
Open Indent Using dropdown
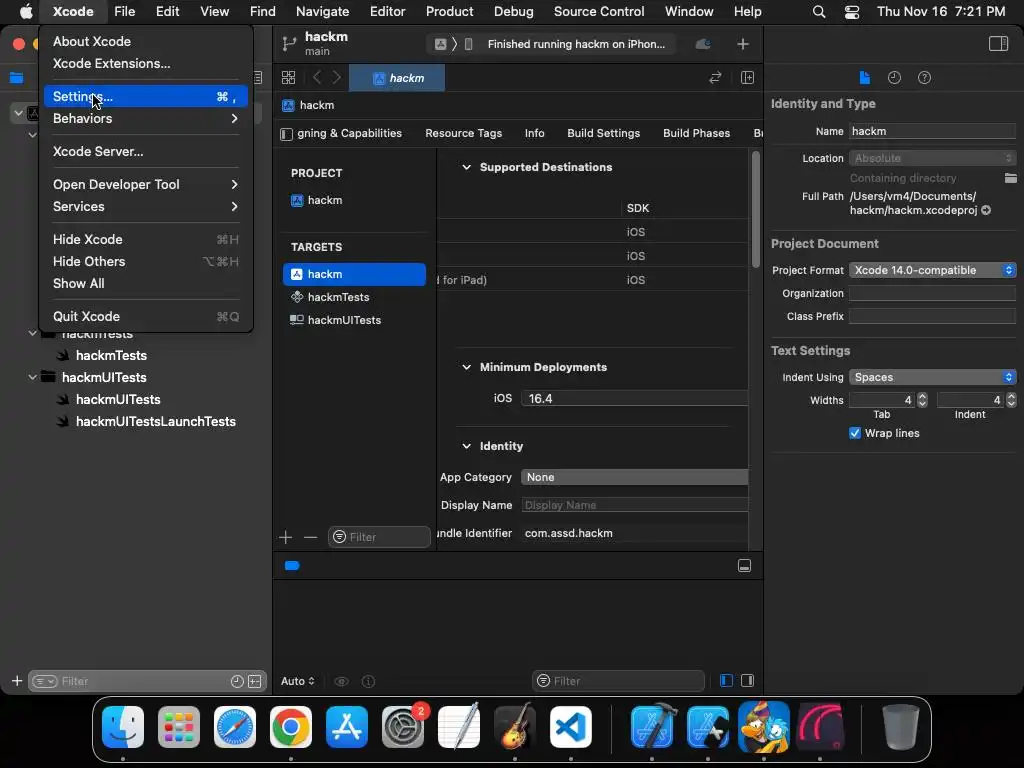coord(932,377)
